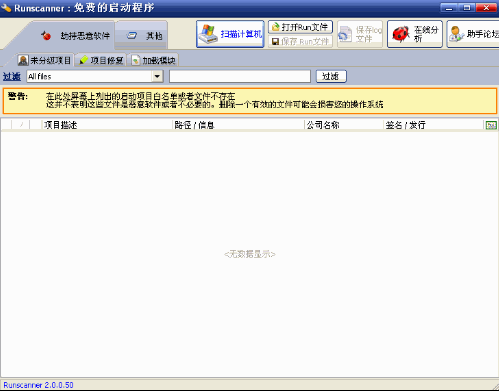Open the 助手论坛 forum button

tap(473, 34)
